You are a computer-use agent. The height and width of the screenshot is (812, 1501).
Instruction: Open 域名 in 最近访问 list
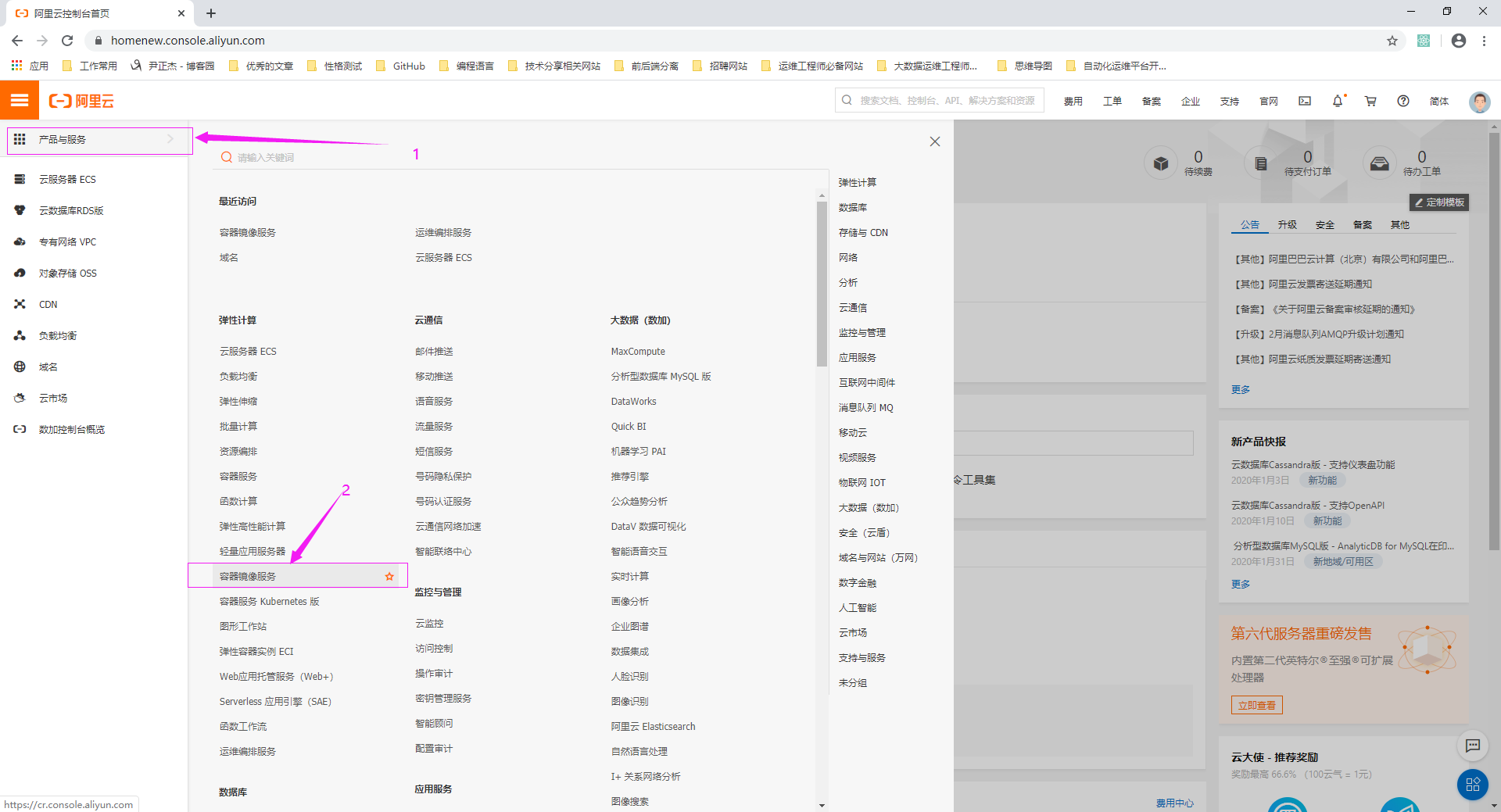pyautogui.click(x=229, y=258)
